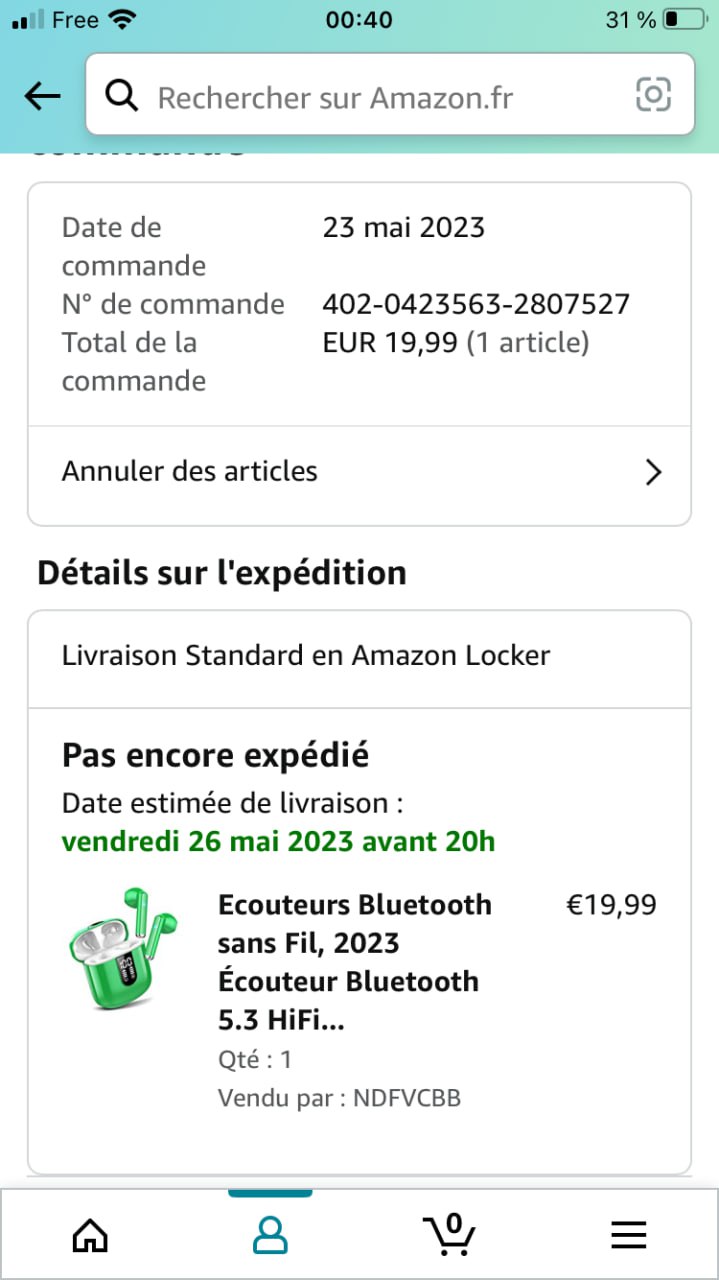Go to the Home tab

90,1236
